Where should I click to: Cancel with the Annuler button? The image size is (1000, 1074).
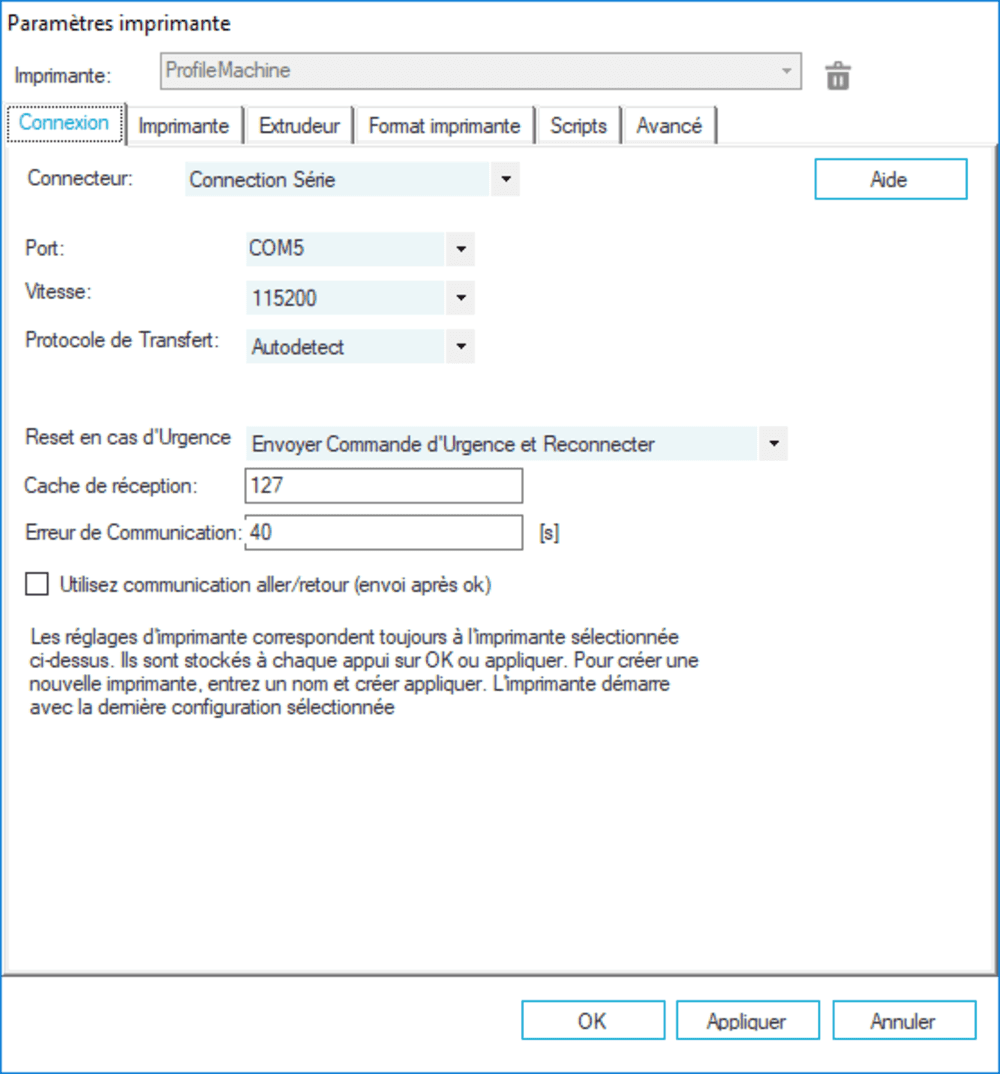904,1021
